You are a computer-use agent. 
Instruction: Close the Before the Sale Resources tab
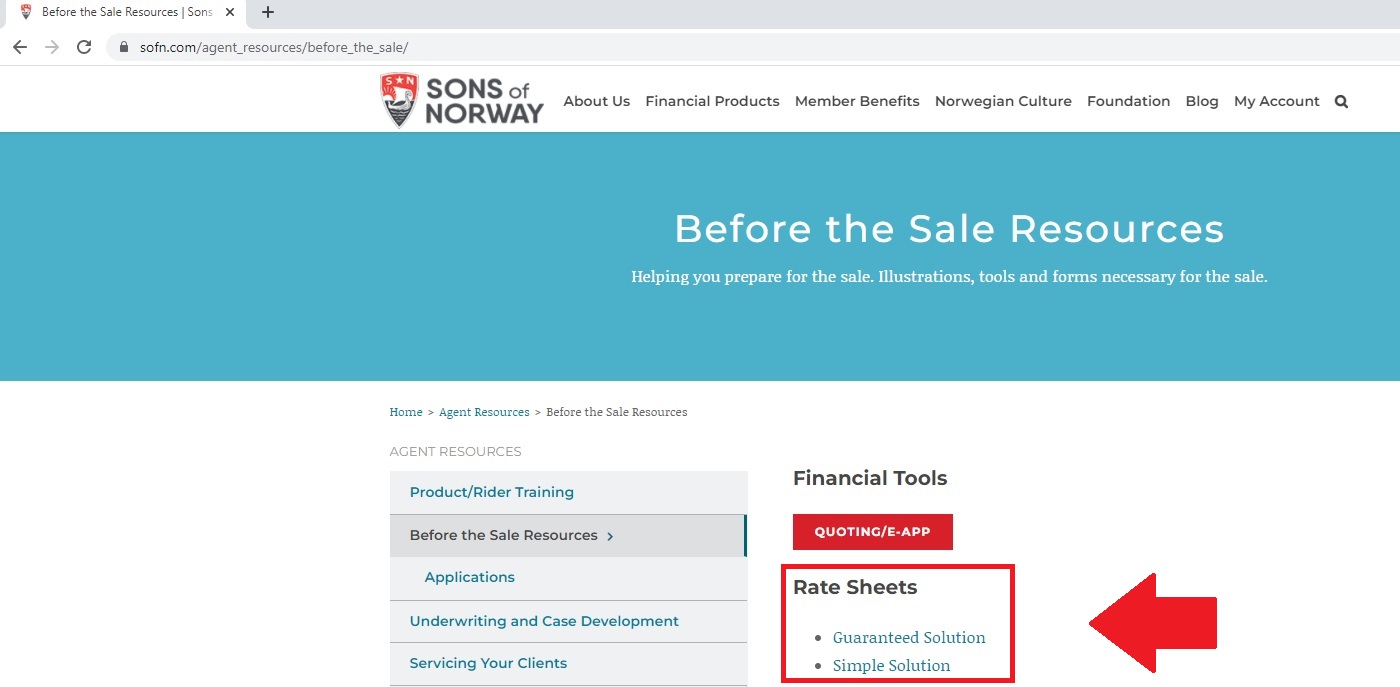pos(230,13)
